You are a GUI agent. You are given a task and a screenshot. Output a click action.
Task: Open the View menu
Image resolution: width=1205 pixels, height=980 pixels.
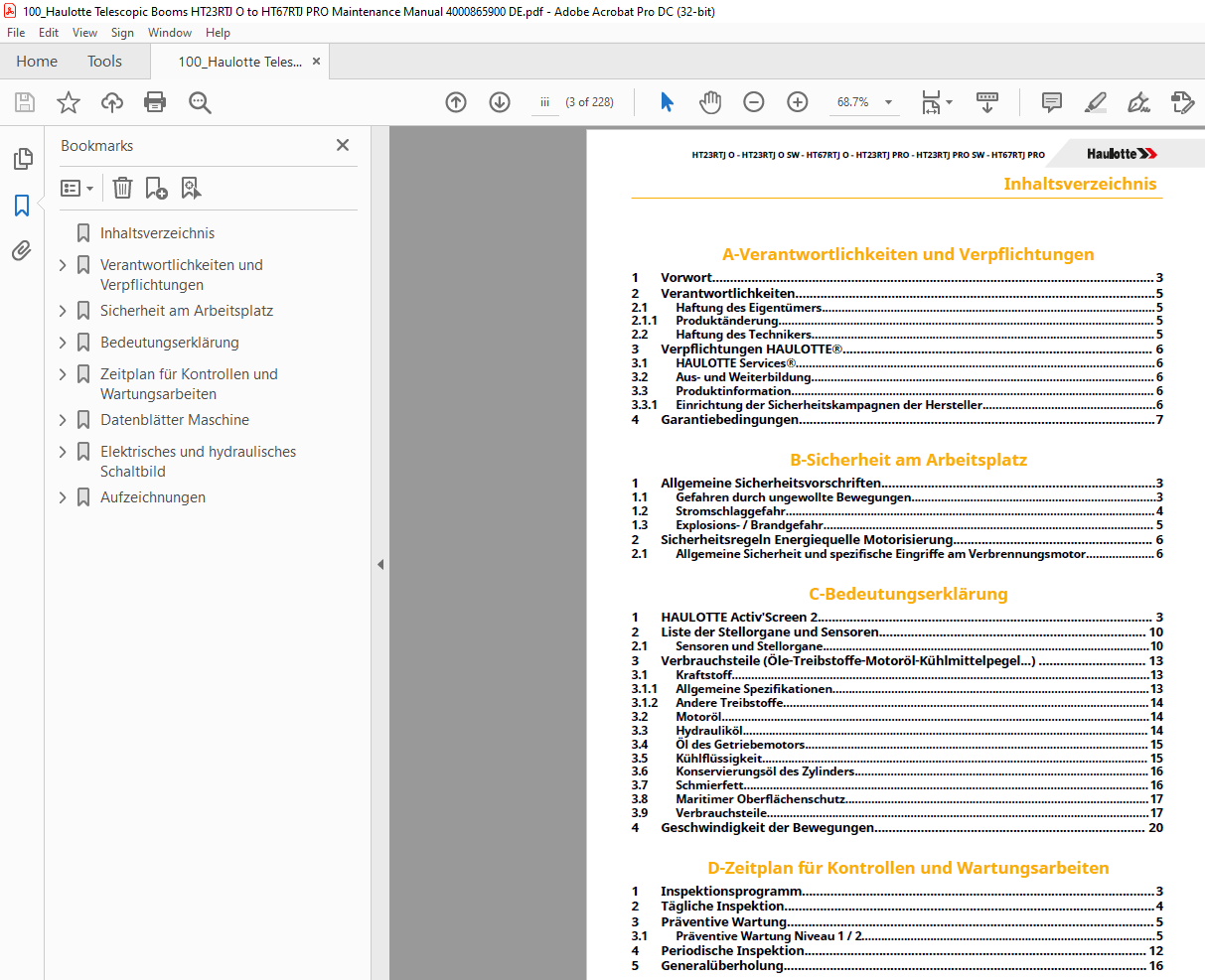pos(85,33)
